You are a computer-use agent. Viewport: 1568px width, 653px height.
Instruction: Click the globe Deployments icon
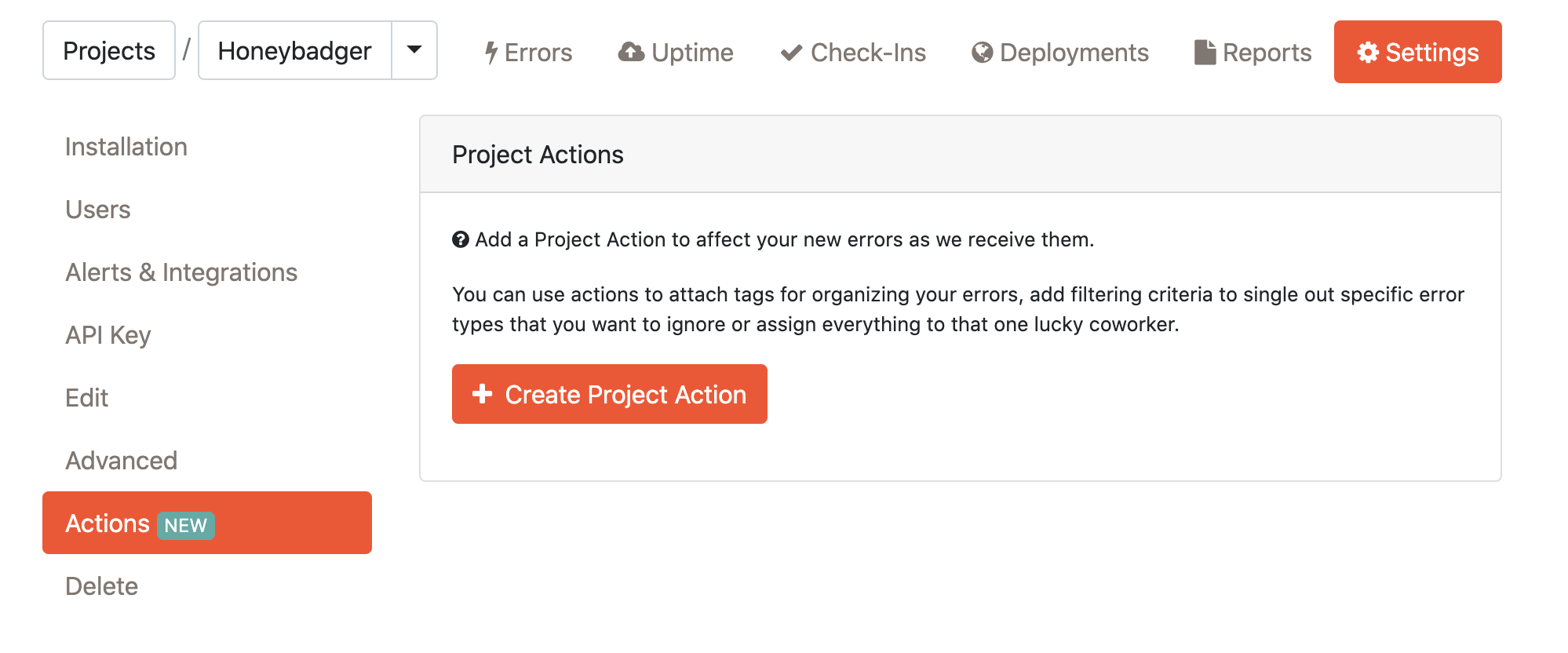982,53
